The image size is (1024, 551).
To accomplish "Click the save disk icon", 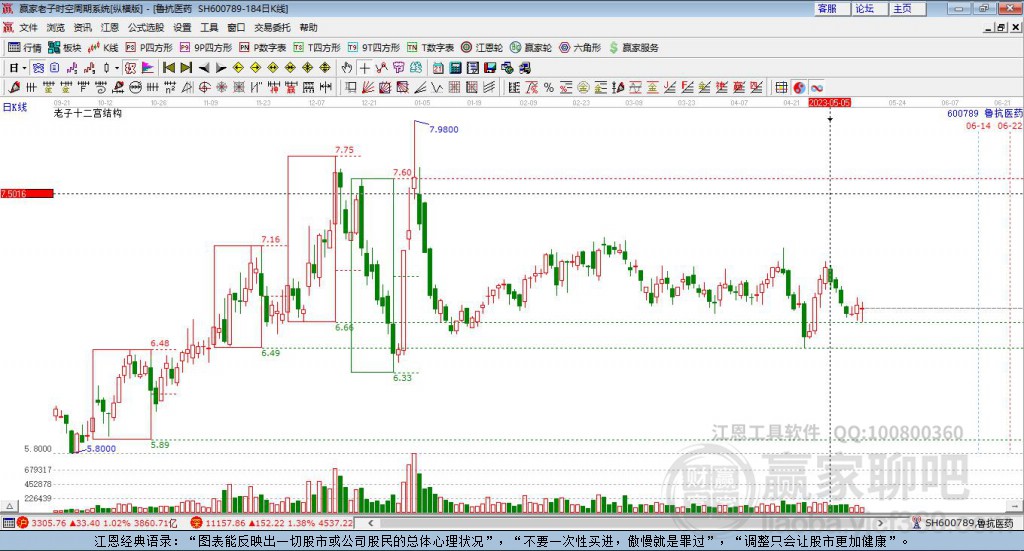I will 490,68.
